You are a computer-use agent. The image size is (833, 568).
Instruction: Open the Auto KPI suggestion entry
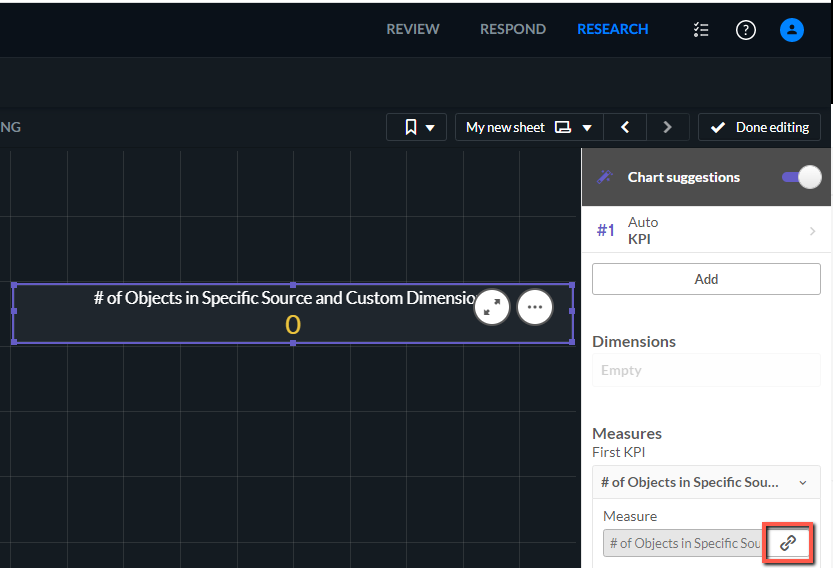tap(706, 231)
